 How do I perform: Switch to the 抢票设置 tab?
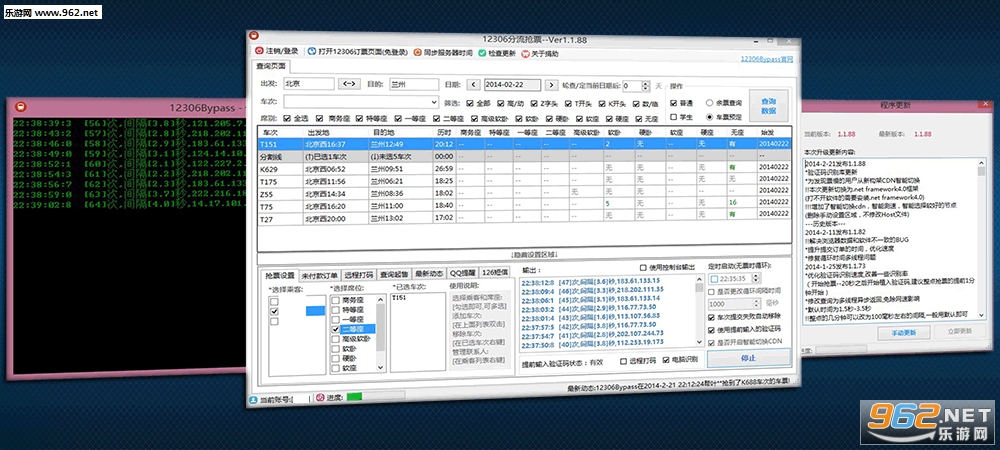click(x=280, y=275)
